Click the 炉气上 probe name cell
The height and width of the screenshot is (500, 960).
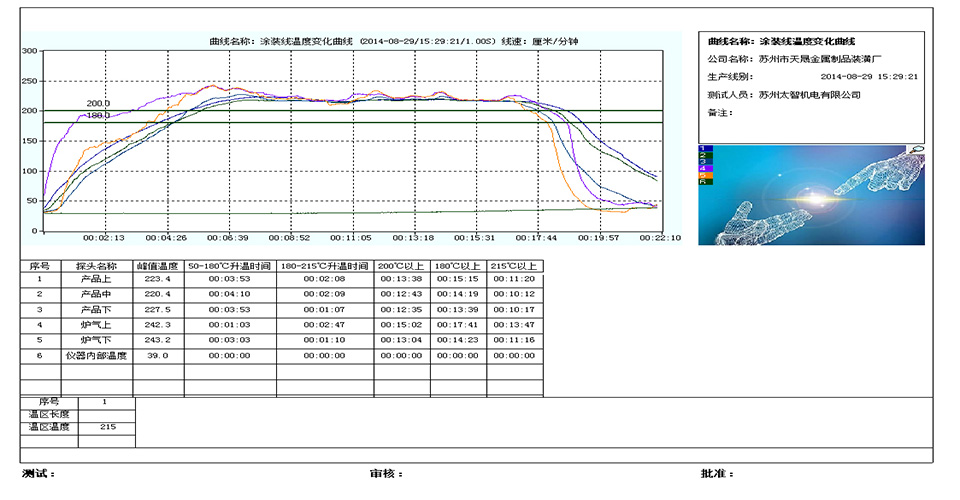tap(96, 325)
